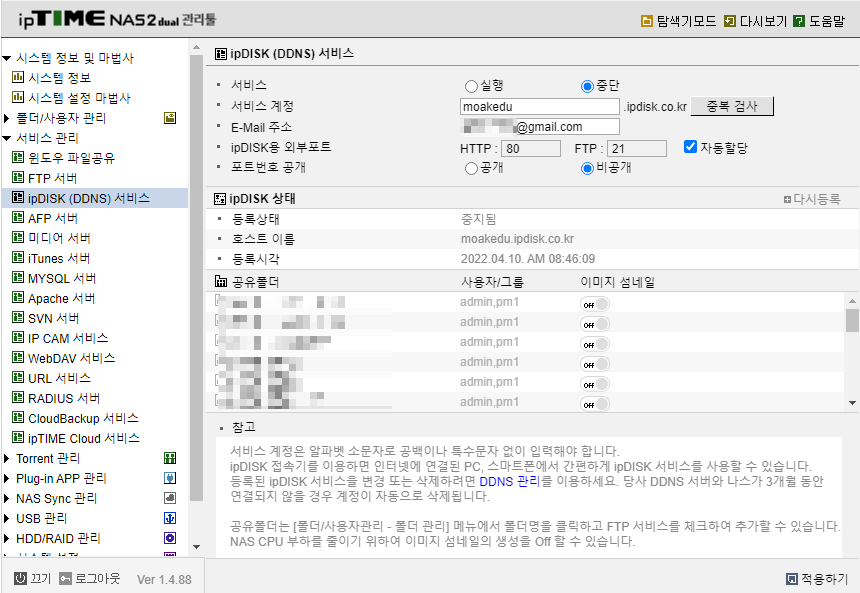Click the 끄기 power icon
The image size is (860, 593).
tap(20, 578)
